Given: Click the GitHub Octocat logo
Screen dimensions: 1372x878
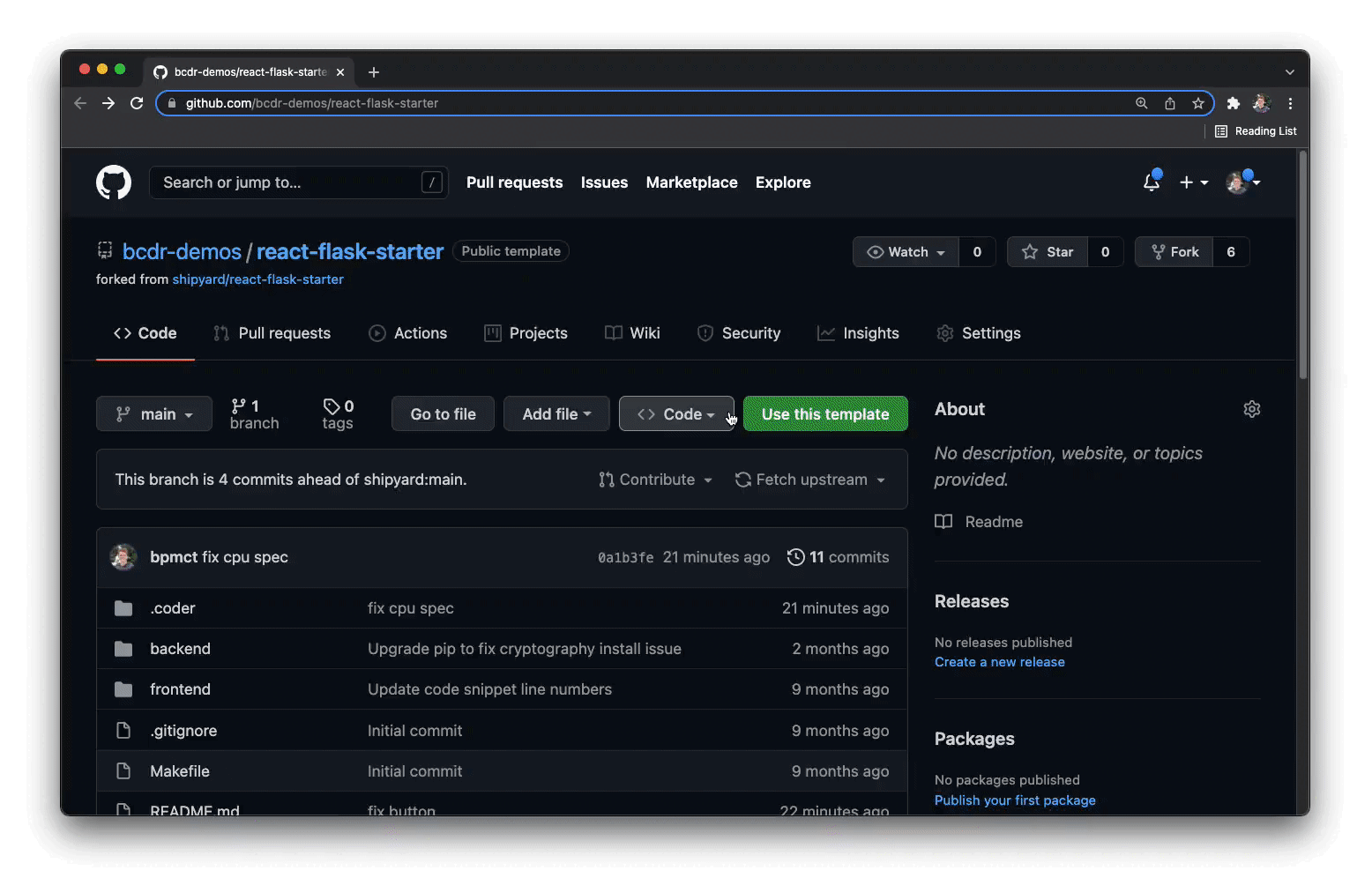Looking at the screenshot, I should point(114,182).
